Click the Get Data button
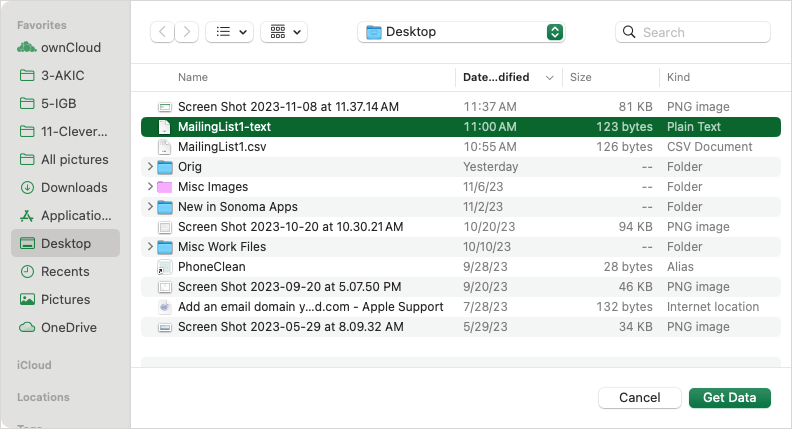Screen dimensions: 792x429 pyautogui.click(x=729, y=397)
